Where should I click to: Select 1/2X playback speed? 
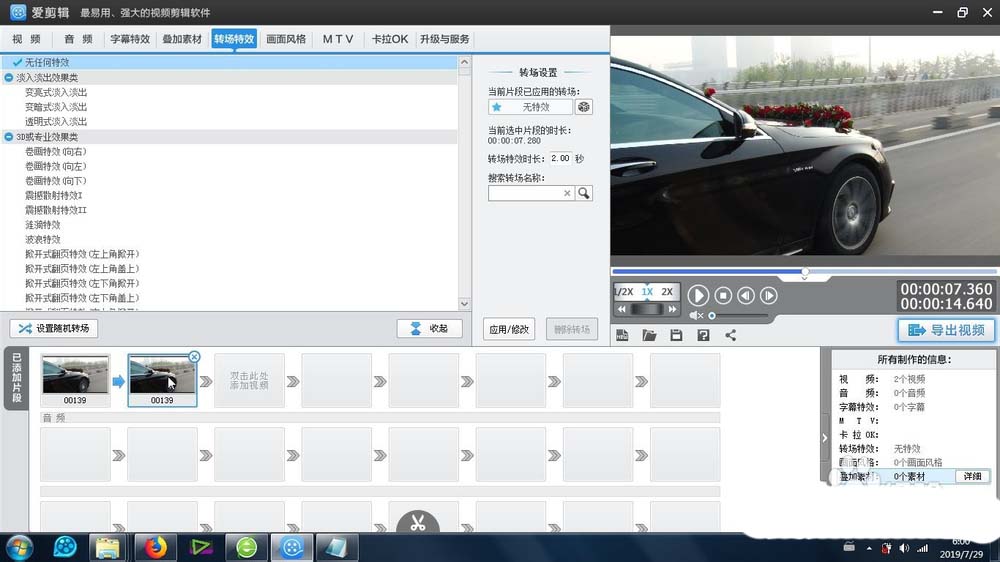(624, 292)
